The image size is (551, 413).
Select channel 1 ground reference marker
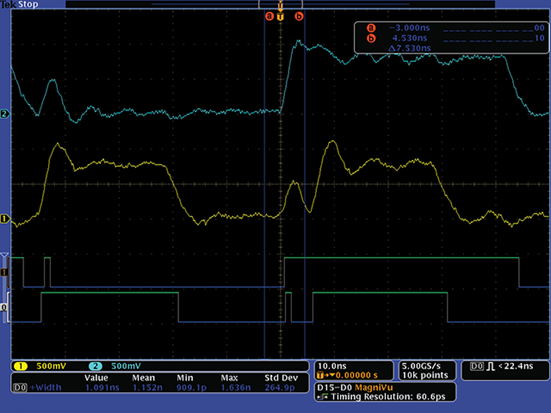tap(5, 219)
